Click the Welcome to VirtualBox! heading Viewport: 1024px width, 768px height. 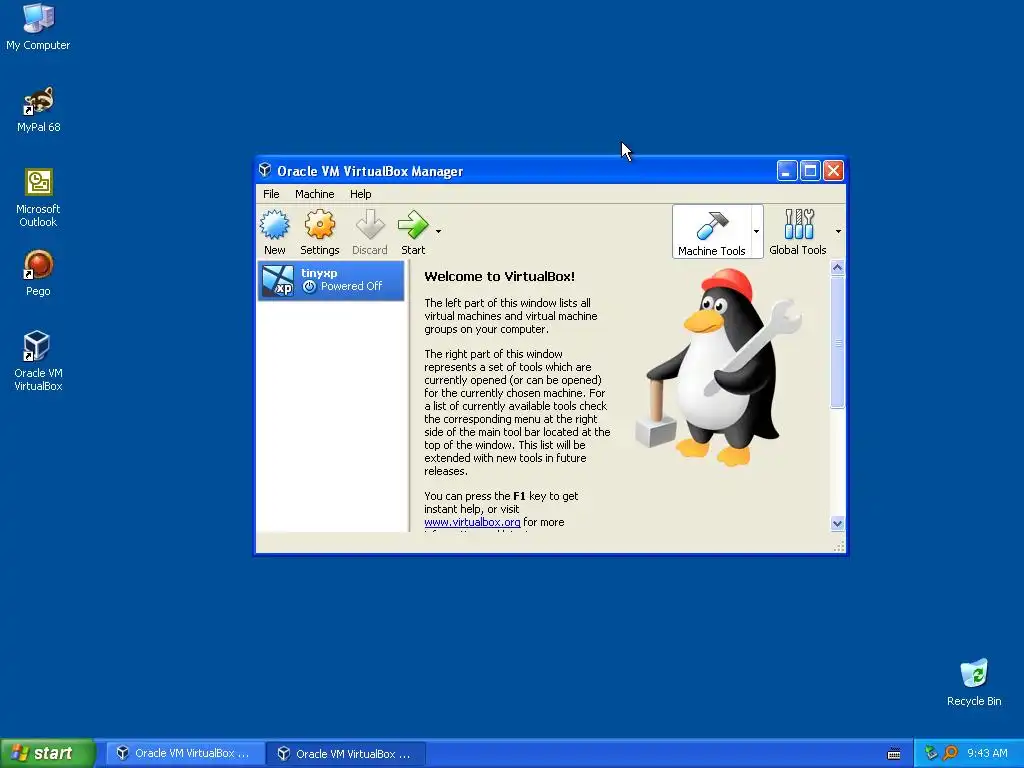(x=500, y=276)
